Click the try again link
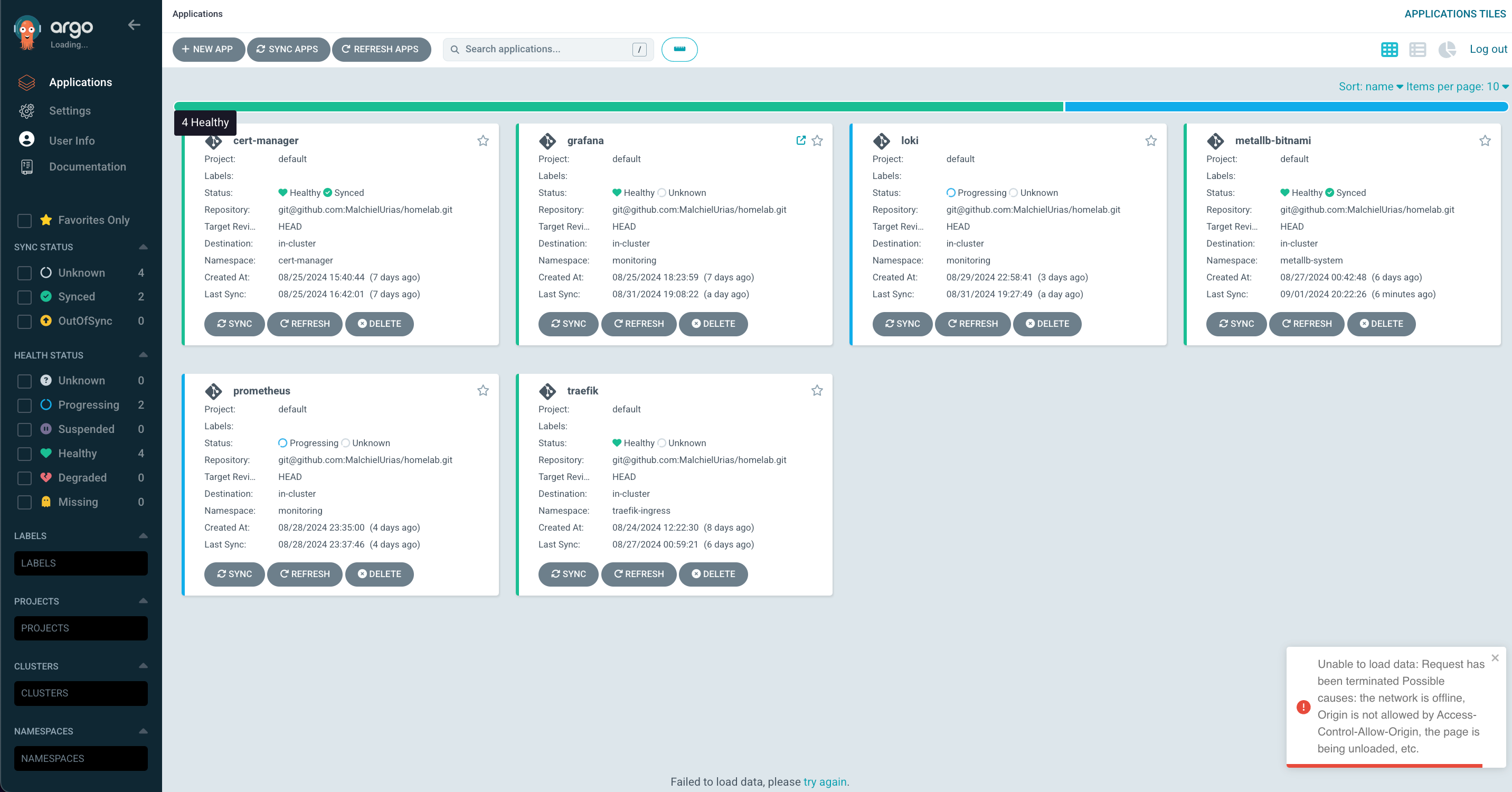The image size is (1512, 792). tap(824, 781)
